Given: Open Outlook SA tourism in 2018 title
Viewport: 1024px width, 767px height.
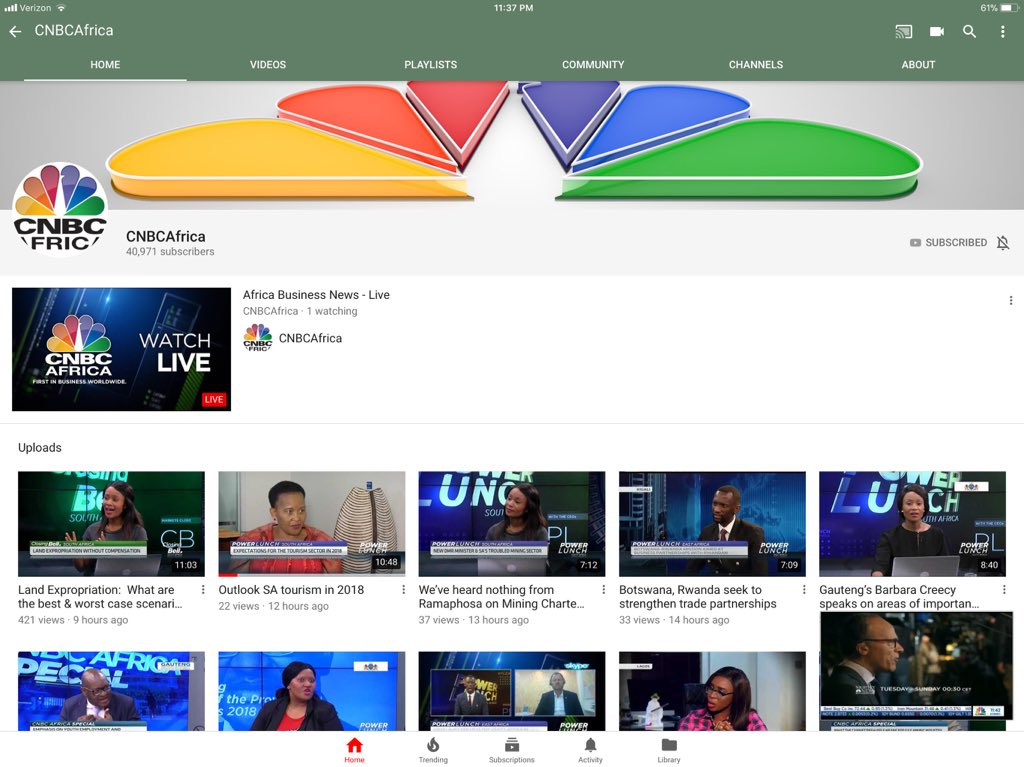Looking at the screenshot, I should click(291, 590).
